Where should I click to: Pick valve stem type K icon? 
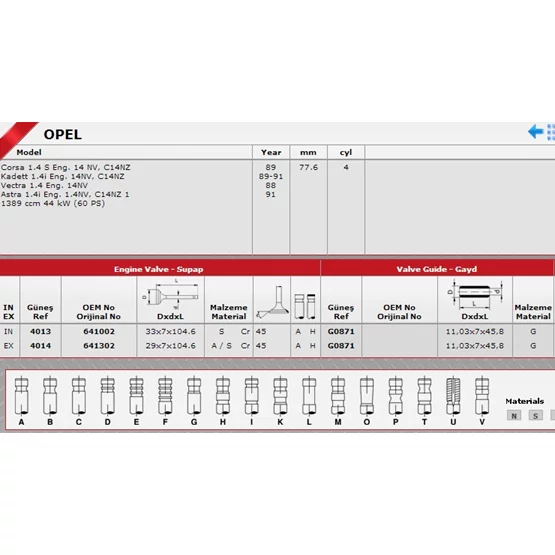click(280, 396)
